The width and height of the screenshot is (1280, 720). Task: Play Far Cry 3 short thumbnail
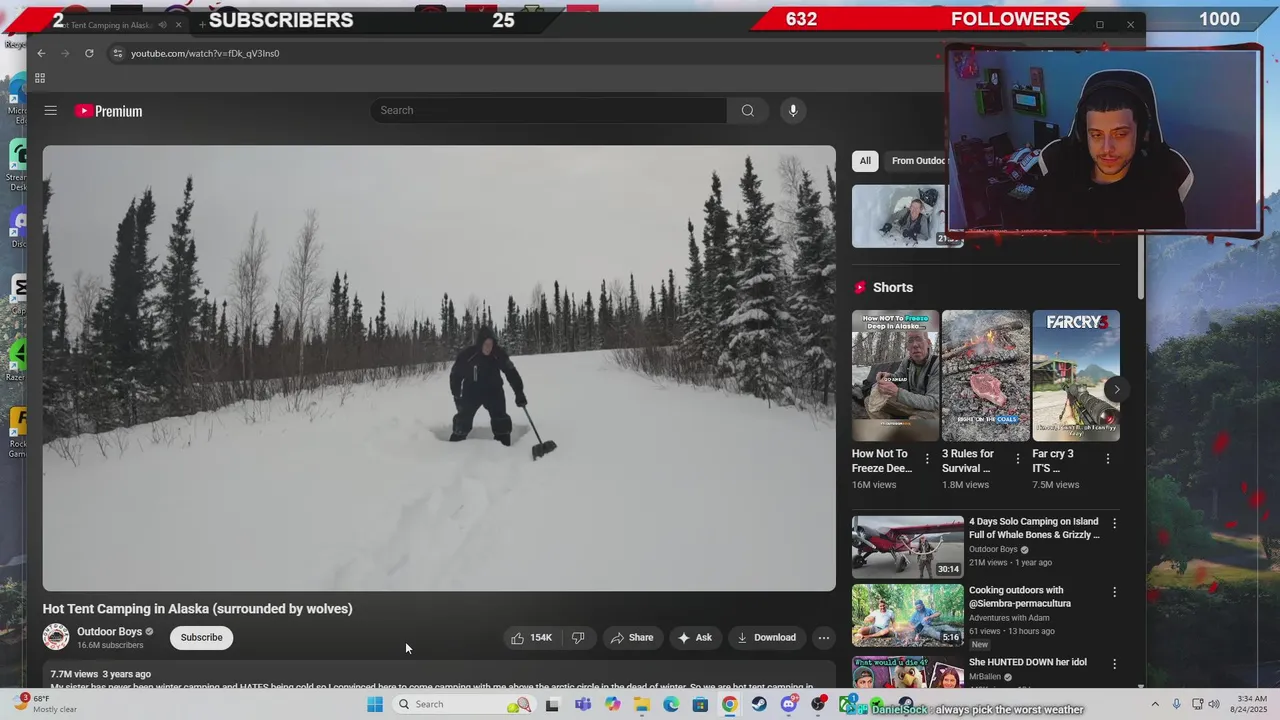pyautogui.click(x=1076, y=375)
